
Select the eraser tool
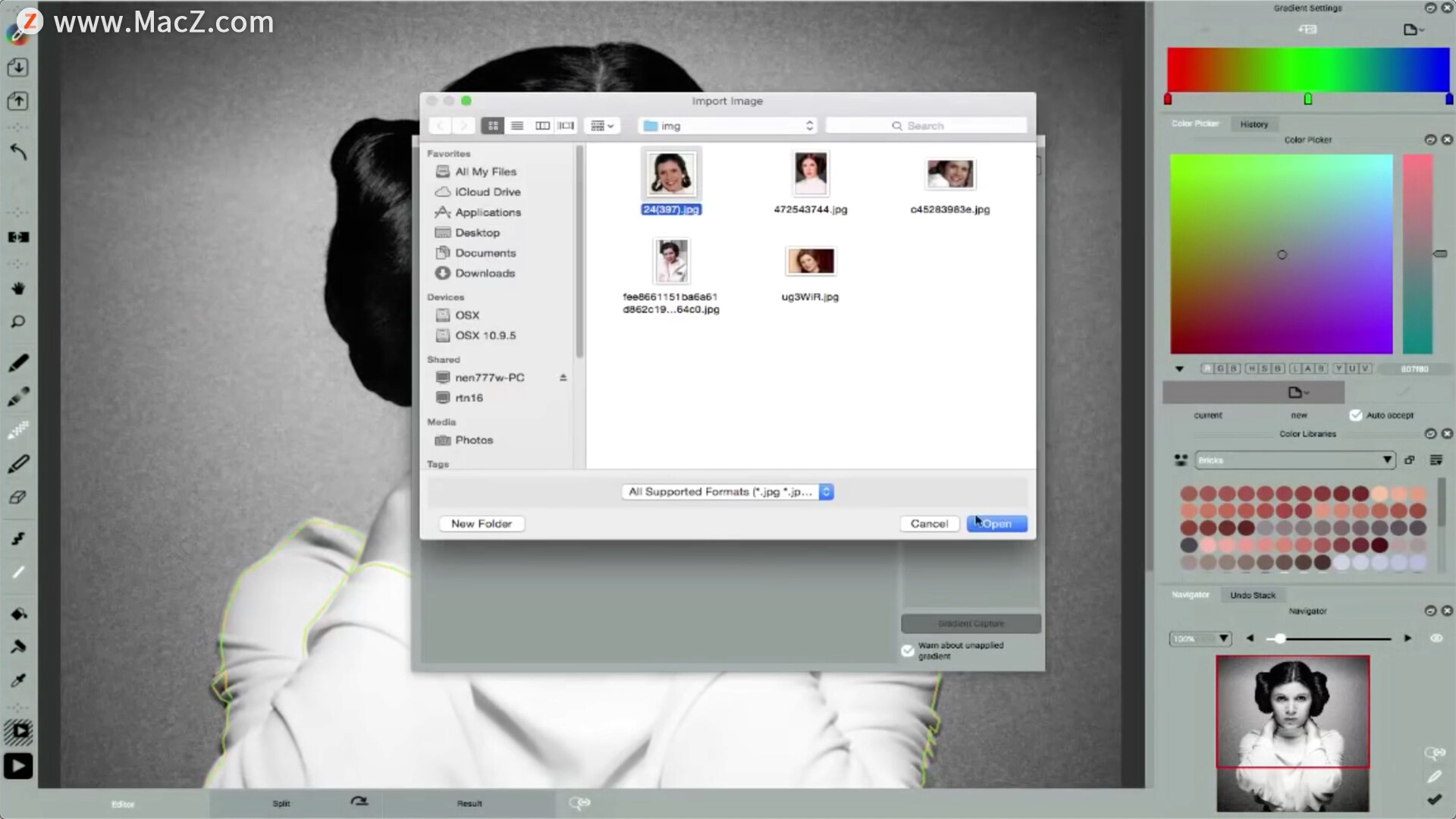17,497
